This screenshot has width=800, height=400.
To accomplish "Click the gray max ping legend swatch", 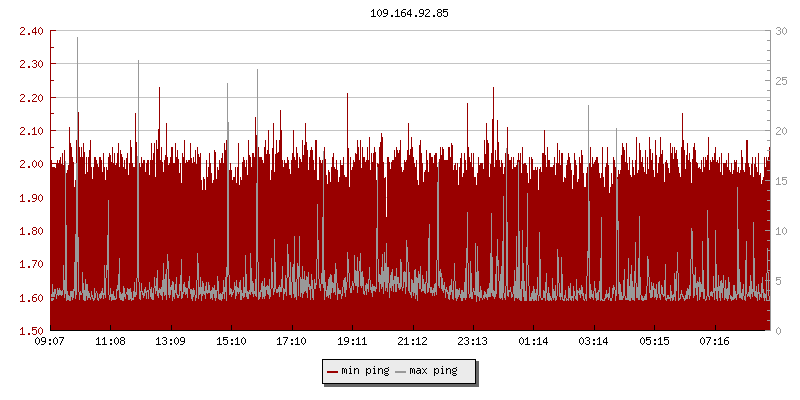I will [401, 371].
